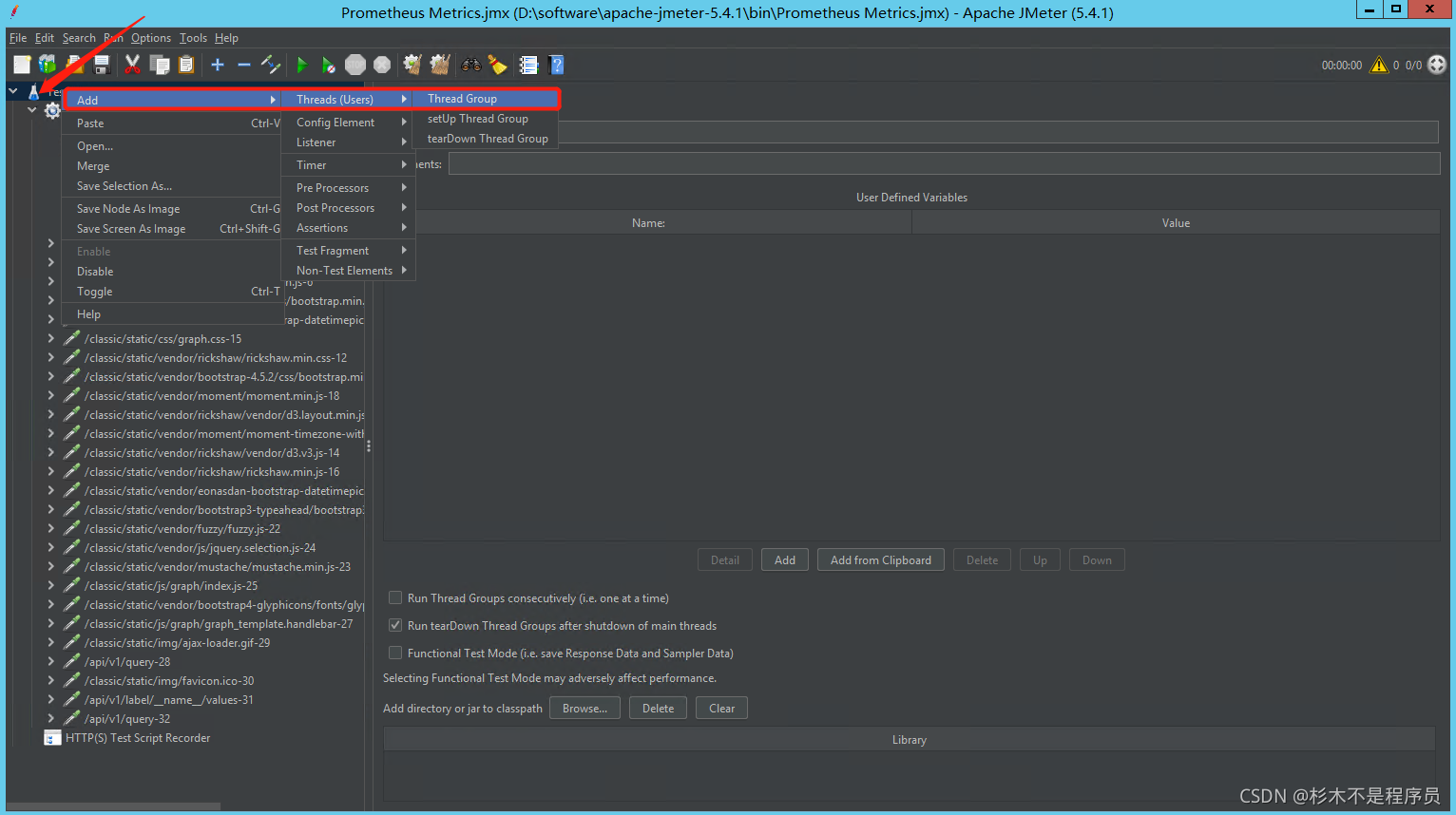Click the Expand All plus toolbar icon
Image resolution: width=1456 pixels, height=815 pixels.
tap(218, 65)
